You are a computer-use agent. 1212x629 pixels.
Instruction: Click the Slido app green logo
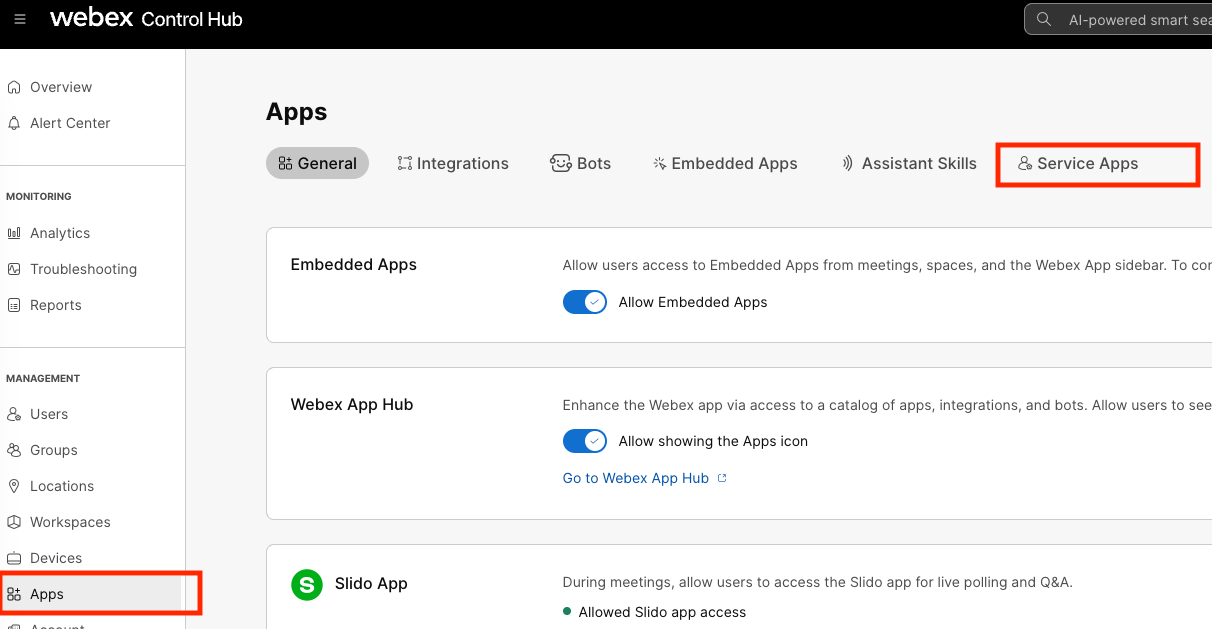click(x=307, y=584)
